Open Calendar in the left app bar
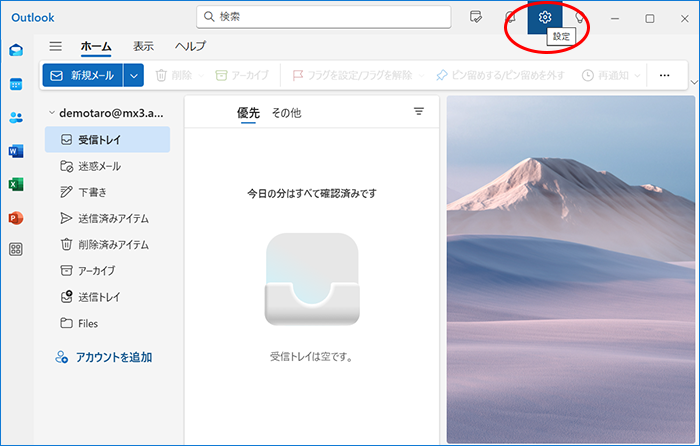The width and height of the screenshot is (700, 446). point(16,84)
